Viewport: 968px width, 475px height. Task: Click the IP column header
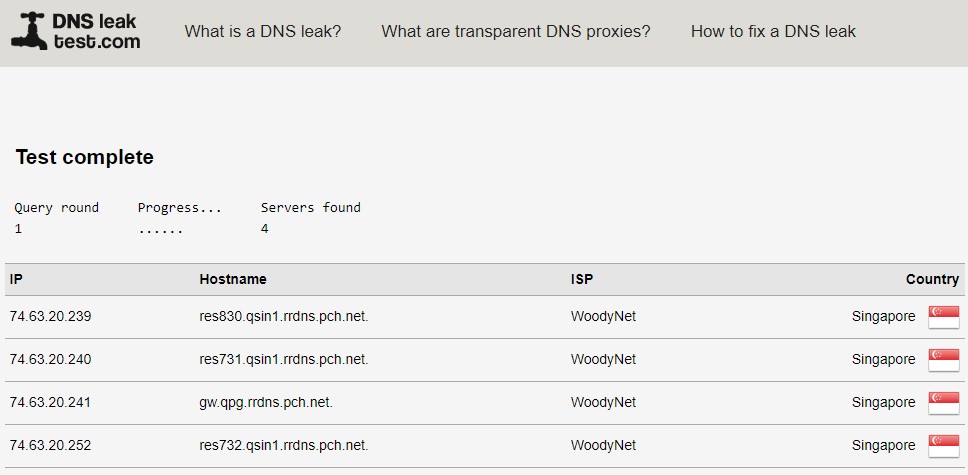pos(16,279)
